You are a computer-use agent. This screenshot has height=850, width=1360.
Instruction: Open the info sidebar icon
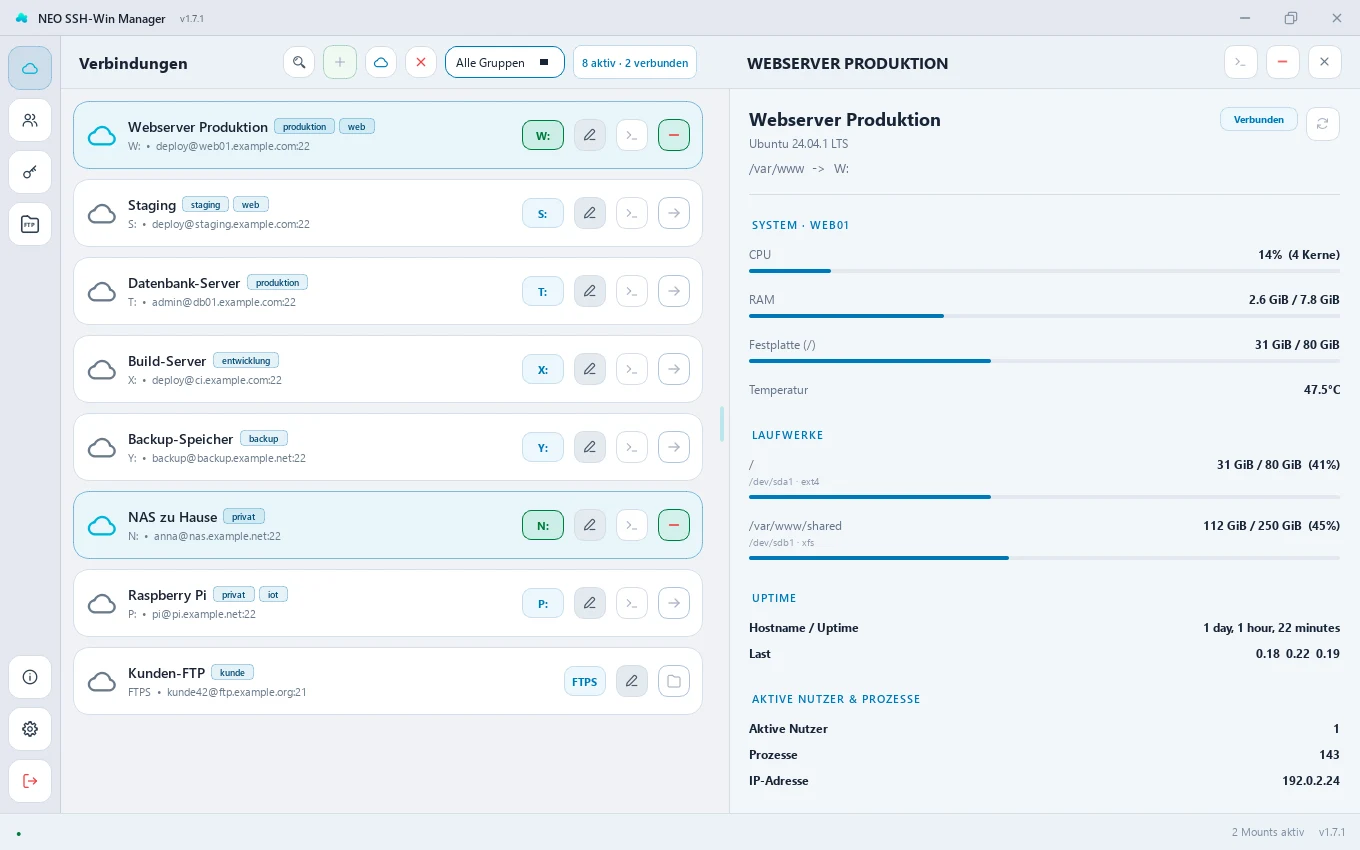click(x=30, y=677)
